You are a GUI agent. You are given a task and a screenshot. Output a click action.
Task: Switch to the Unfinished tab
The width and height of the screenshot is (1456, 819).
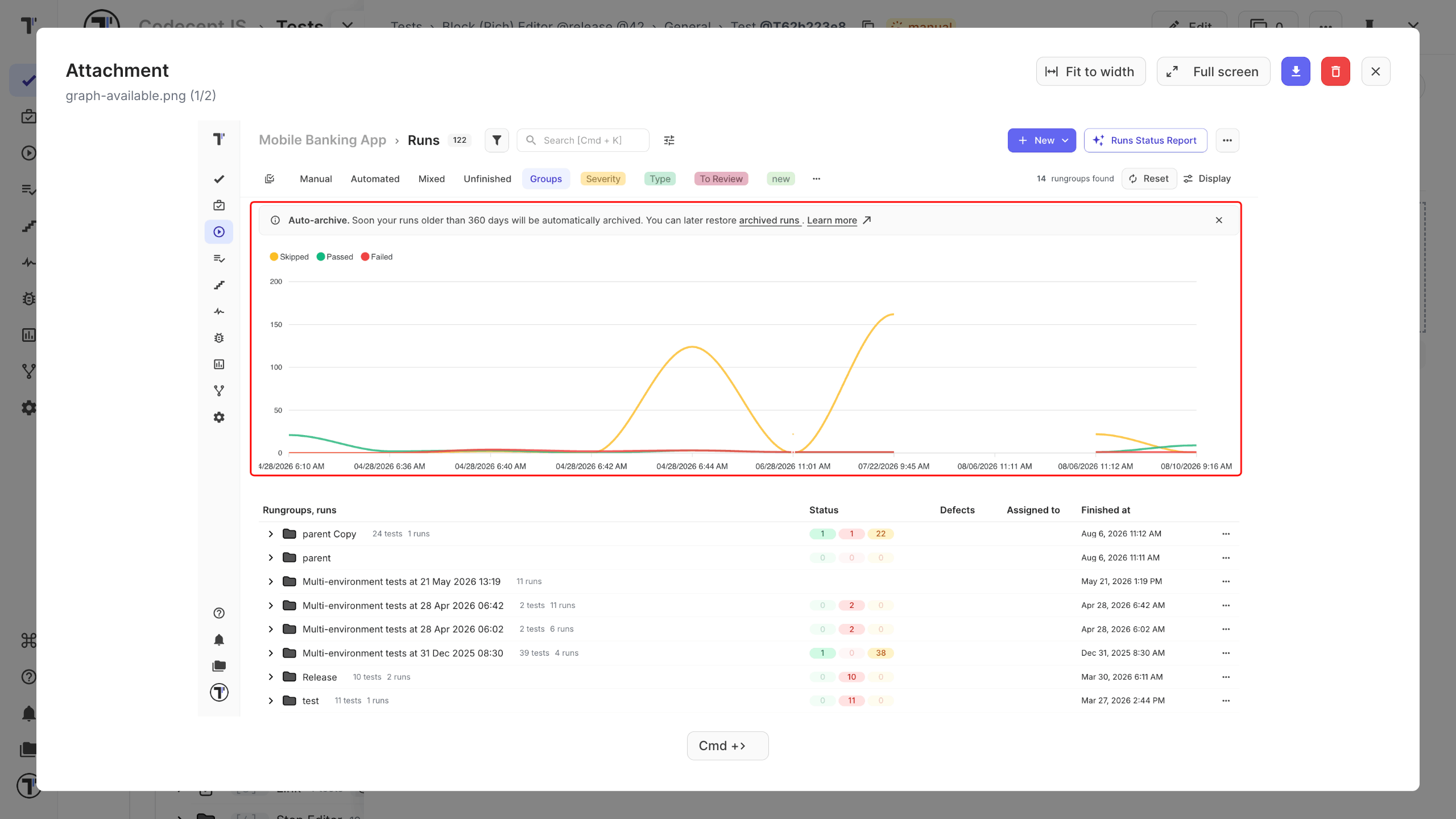pos(487,179)
